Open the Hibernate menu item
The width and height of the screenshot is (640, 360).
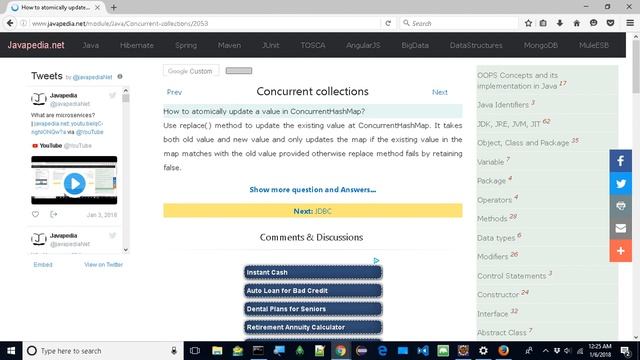[x=137, y=45]
